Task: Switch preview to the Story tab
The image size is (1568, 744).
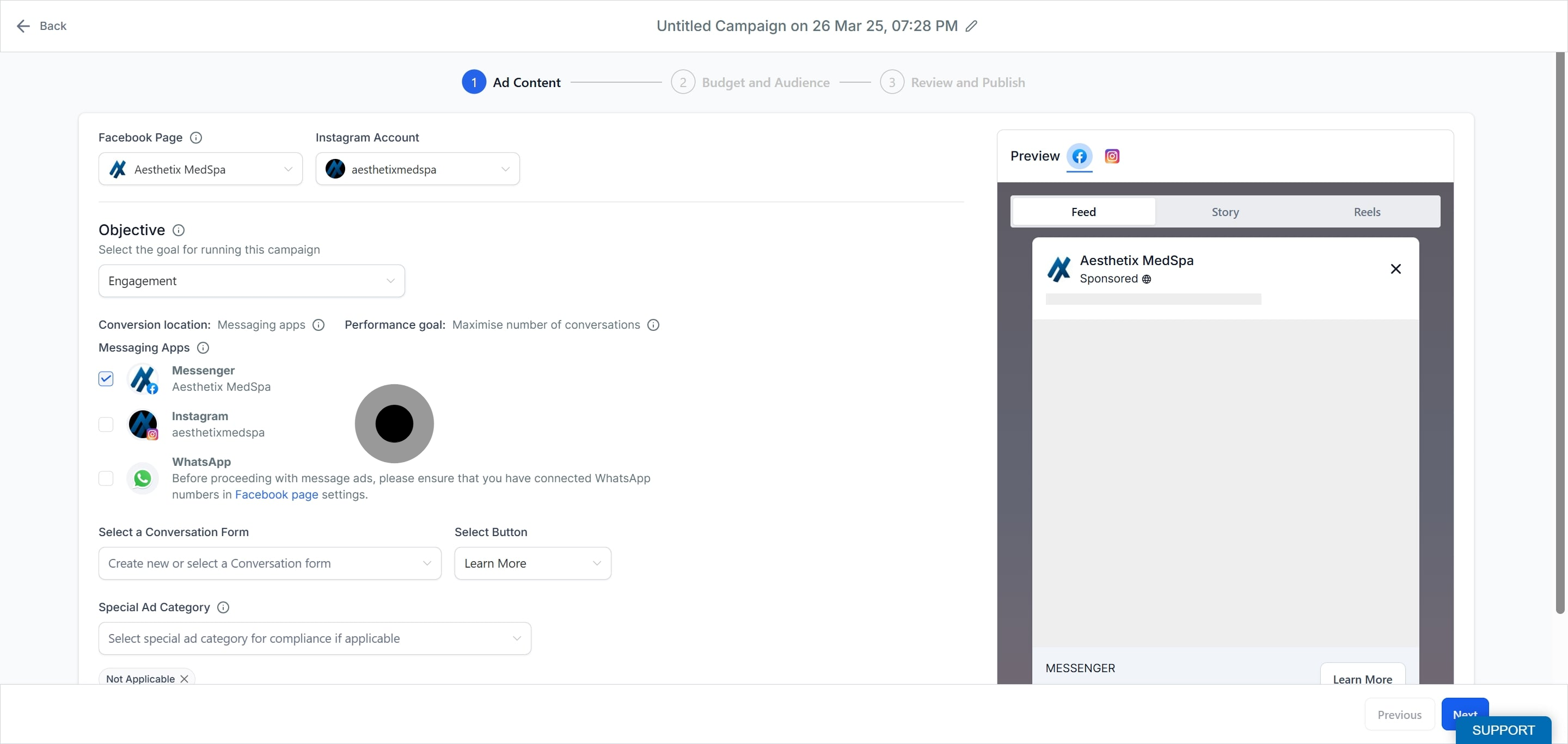Action: (1224, 212)
